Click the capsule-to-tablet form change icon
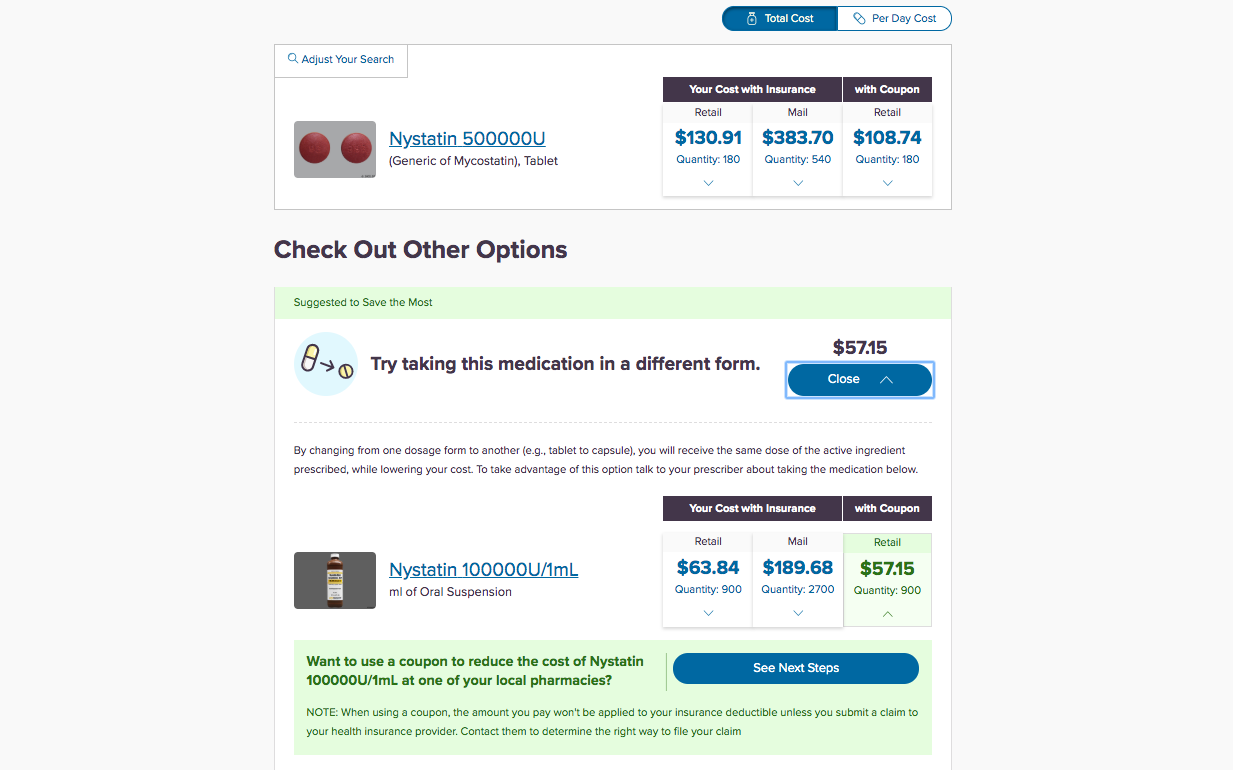The width and height of the screenshot is (1233, 770). coord(326,364)
